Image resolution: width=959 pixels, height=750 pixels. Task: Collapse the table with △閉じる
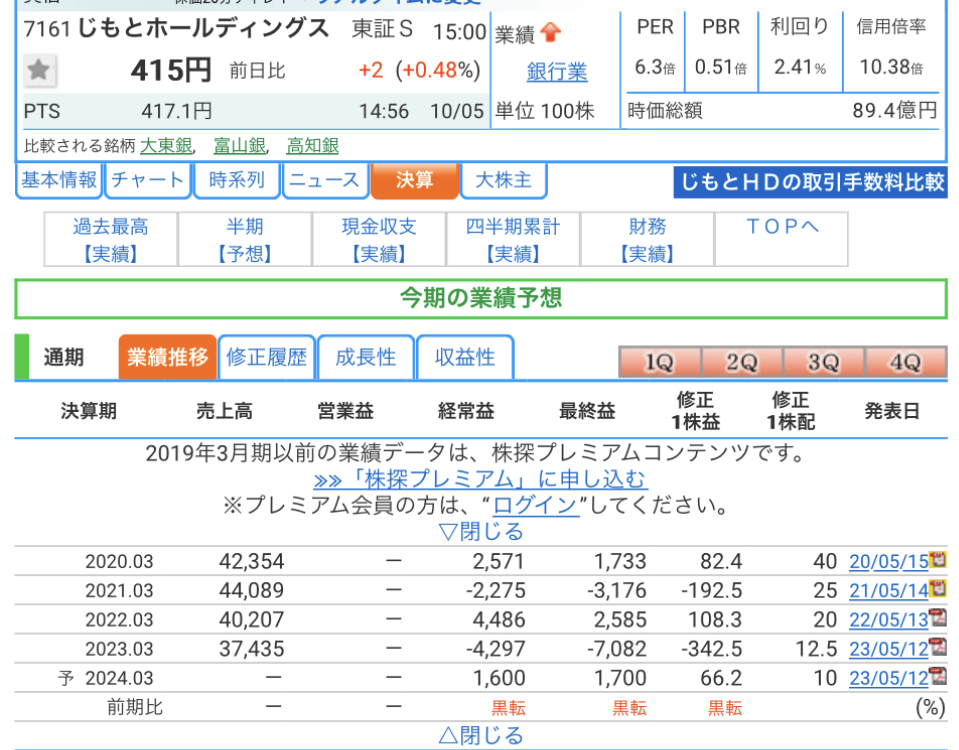point(481,735)
